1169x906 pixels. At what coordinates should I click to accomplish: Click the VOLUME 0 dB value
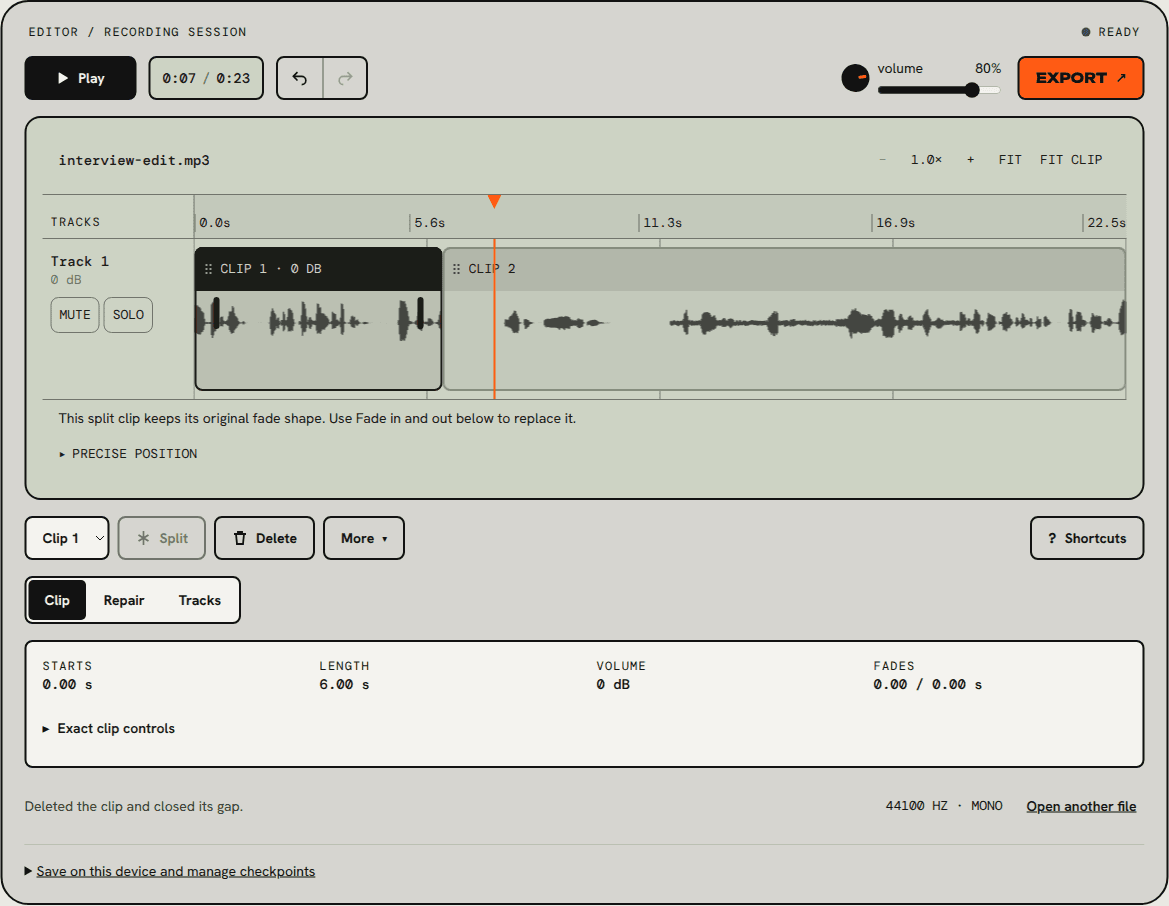tap(613, 685)
